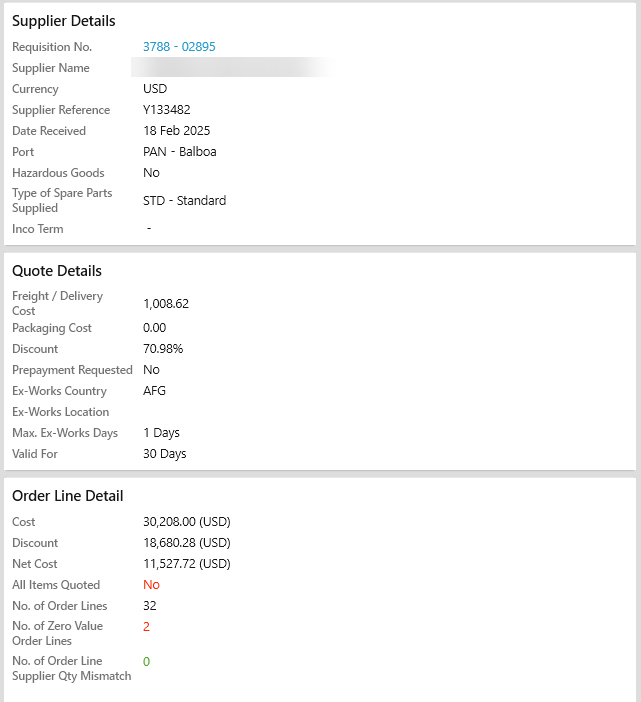This screenshot has height=702, width=641.
Task: Select the number of order lines 32
Action: [x=150, y=606]
